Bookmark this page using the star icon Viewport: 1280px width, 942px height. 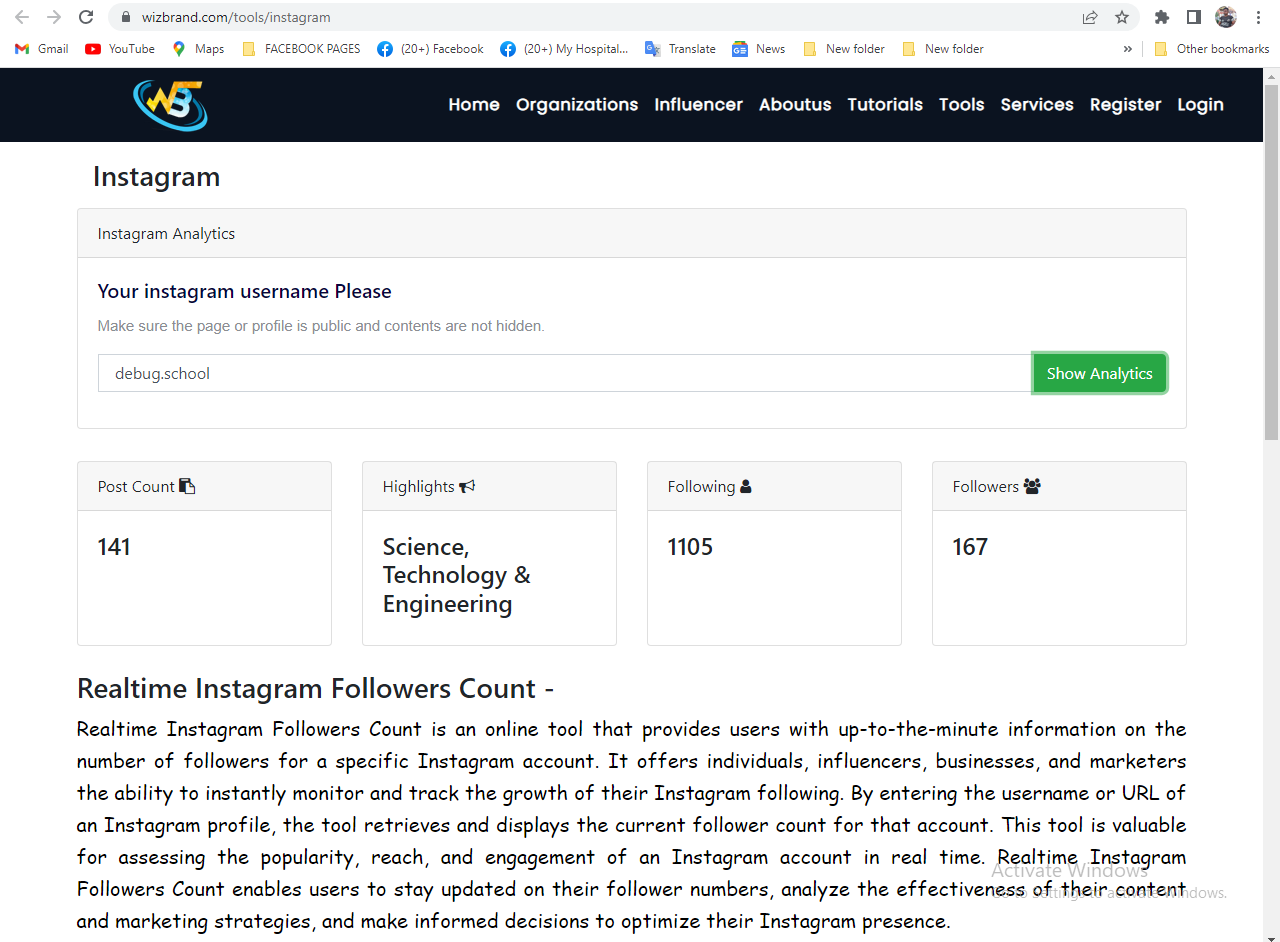(x=1122, y=17)
